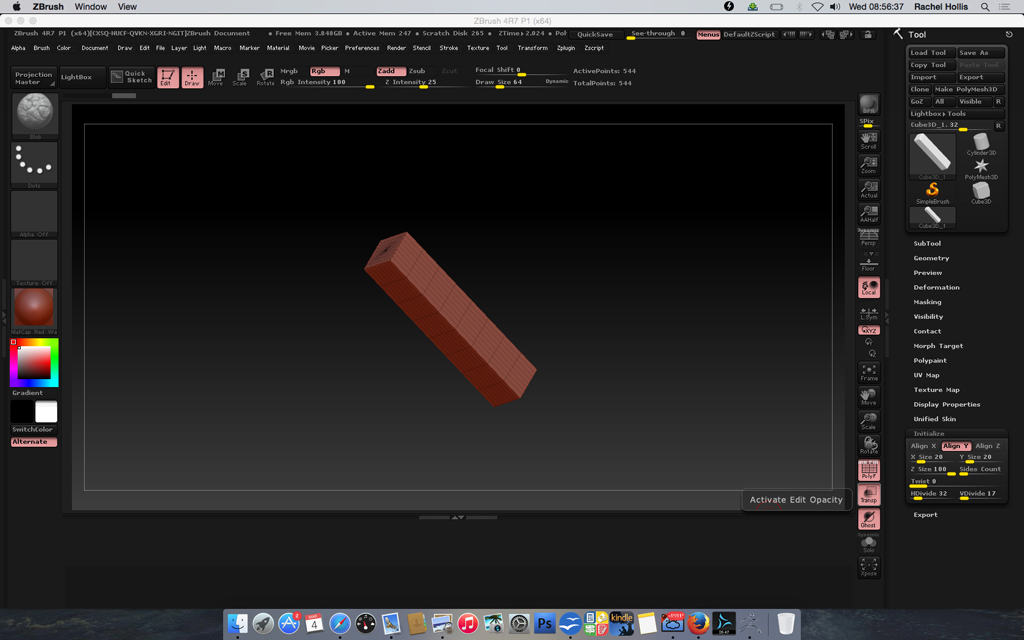
Task: Toggle PolyF polyframe display
Action: [869, 470]
